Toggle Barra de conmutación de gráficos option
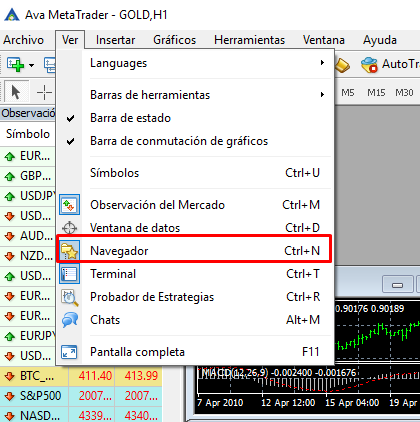This screenshot has width=420, height=422. [x=194, y=141]
